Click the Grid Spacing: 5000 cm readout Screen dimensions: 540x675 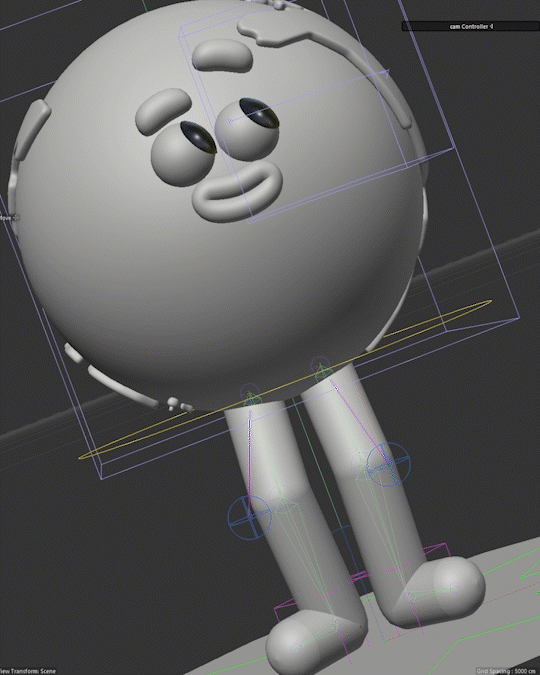(x=506, y=671)
